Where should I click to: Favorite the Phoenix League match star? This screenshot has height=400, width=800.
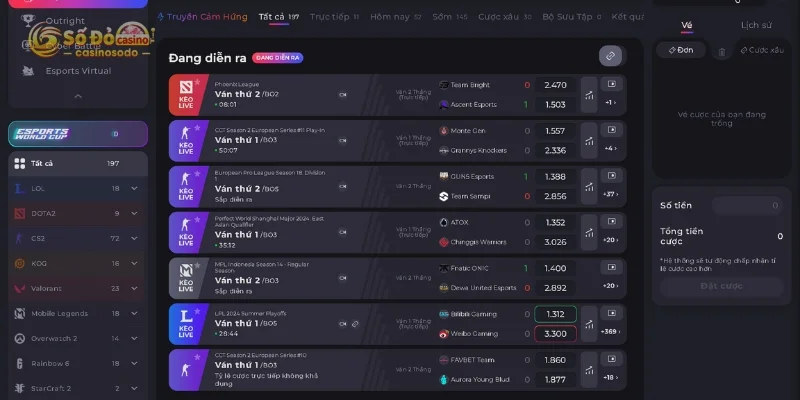click(x=197, y=82)
